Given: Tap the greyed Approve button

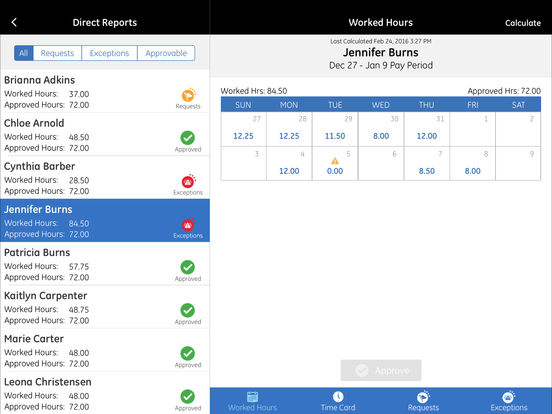Looking at the screenshot, I should (x=381, y=370).
